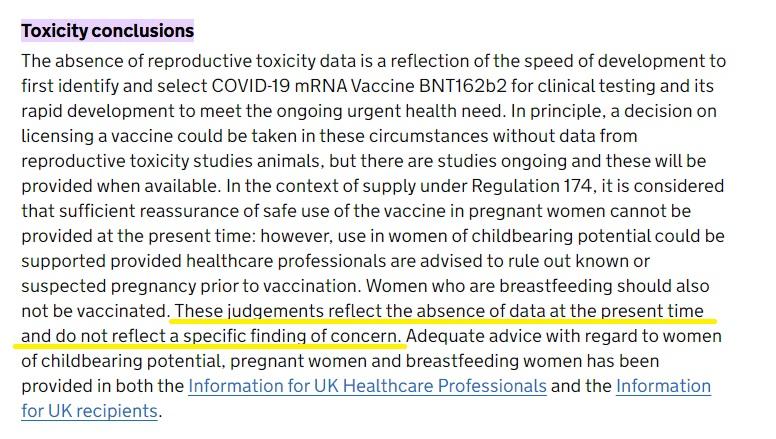
Task: Click the underlined phrase 'specific finding of concern'
Action: 291,336
